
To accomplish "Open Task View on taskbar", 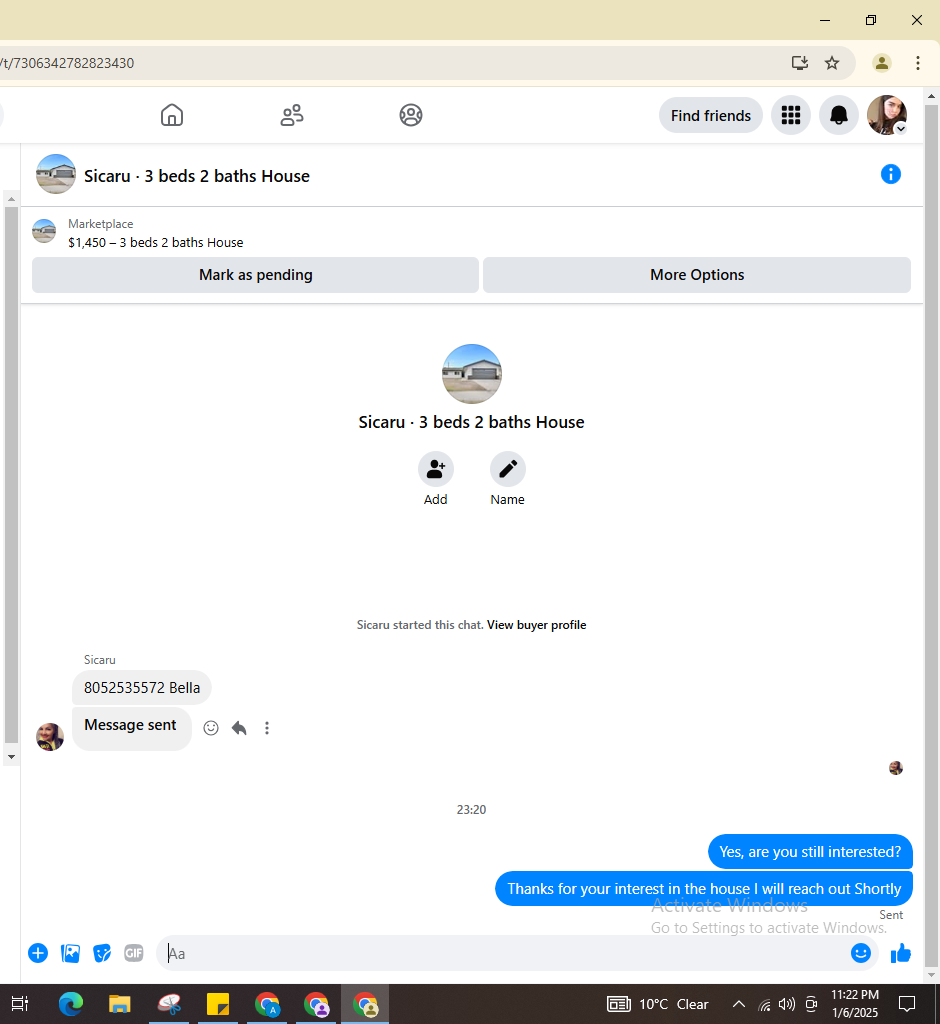I will tap(20, 1004).
